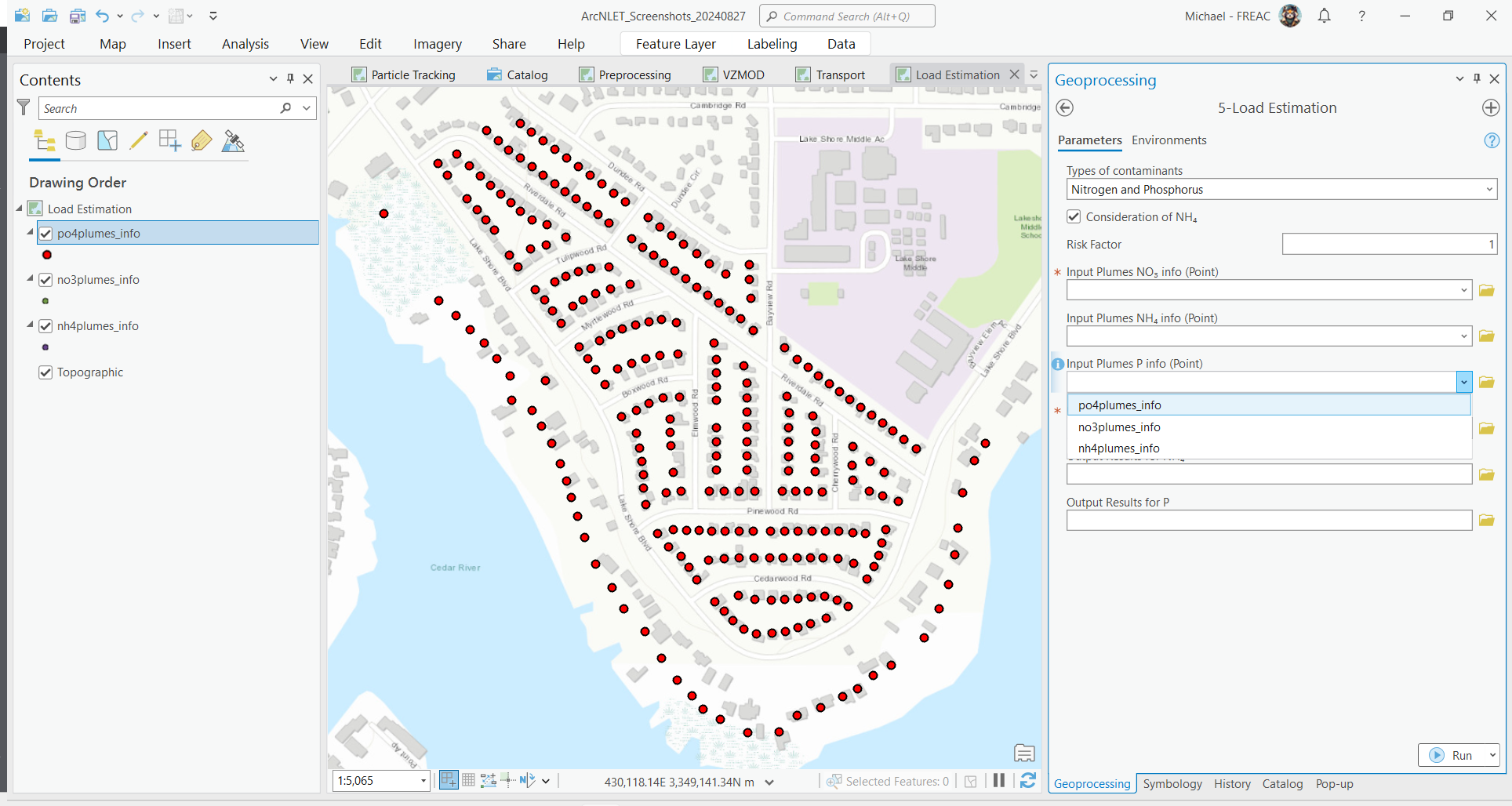List layers by selection
Image resolution: width=1512 pixels, height=806 pixels.
click(x=107, y=141)
